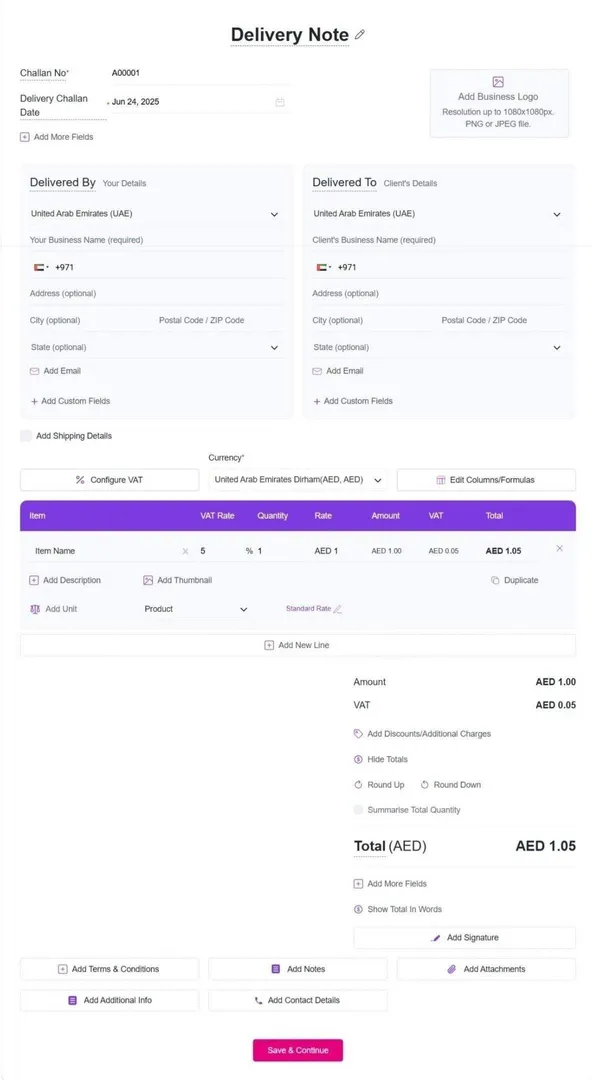The width and height of the screenshot is (592, 1080).
Task: Edit Standard Rate via pencil icon
Action: pyautogui.click(x=337, y=609)
